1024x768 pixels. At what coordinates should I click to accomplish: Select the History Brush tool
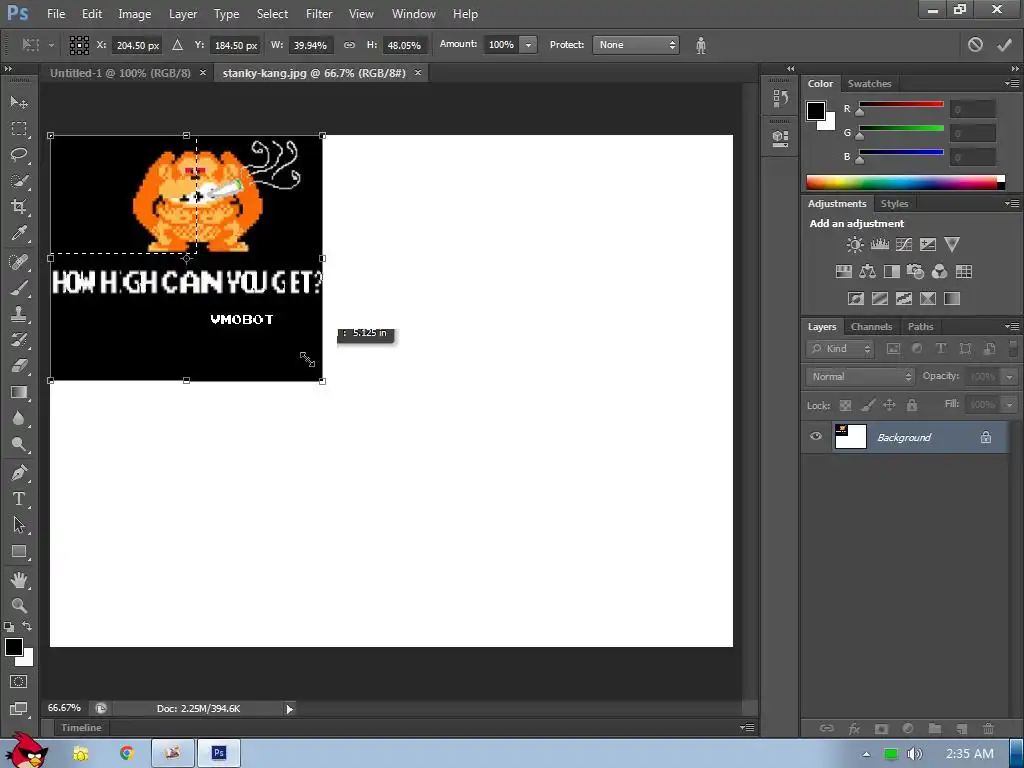[x=19, y=340]
